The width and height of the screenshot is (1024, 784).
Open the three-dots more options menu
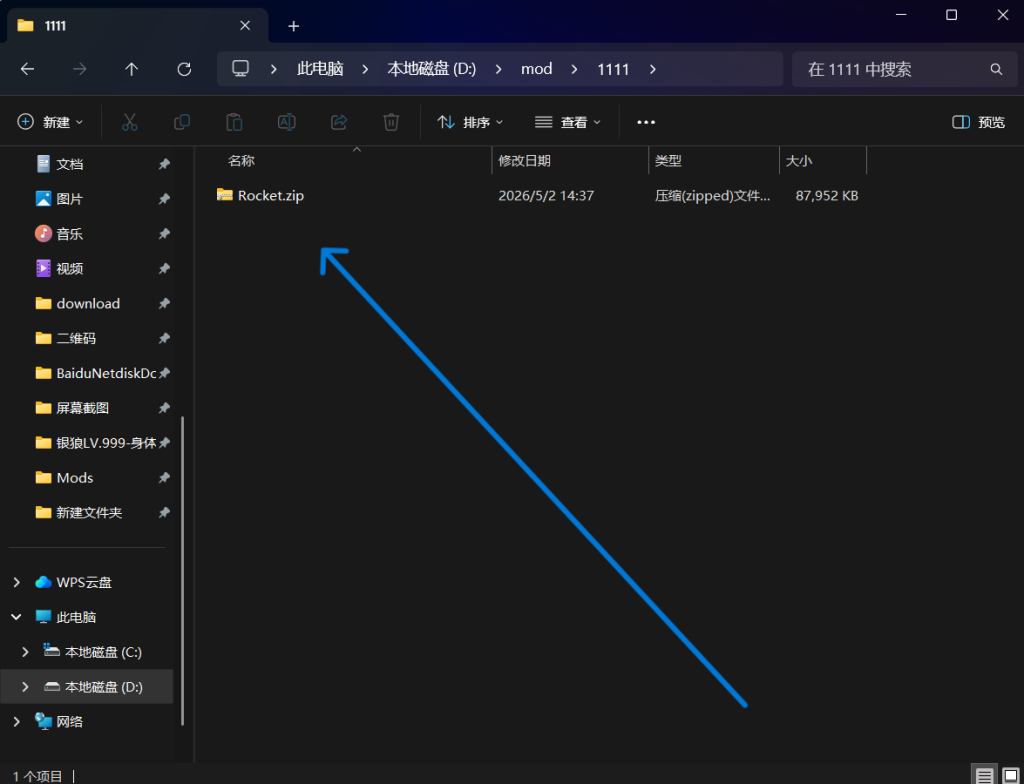[646, 122]
